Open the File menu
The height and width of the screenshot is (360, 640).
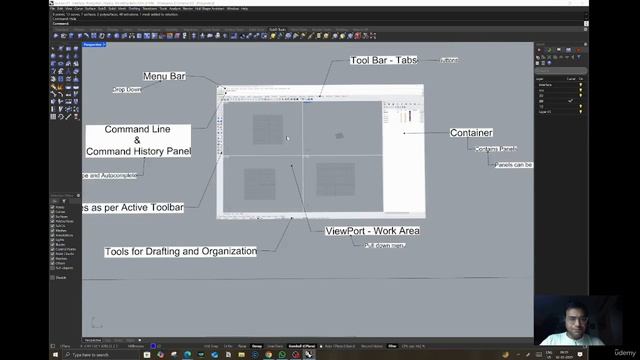(52, 9)
